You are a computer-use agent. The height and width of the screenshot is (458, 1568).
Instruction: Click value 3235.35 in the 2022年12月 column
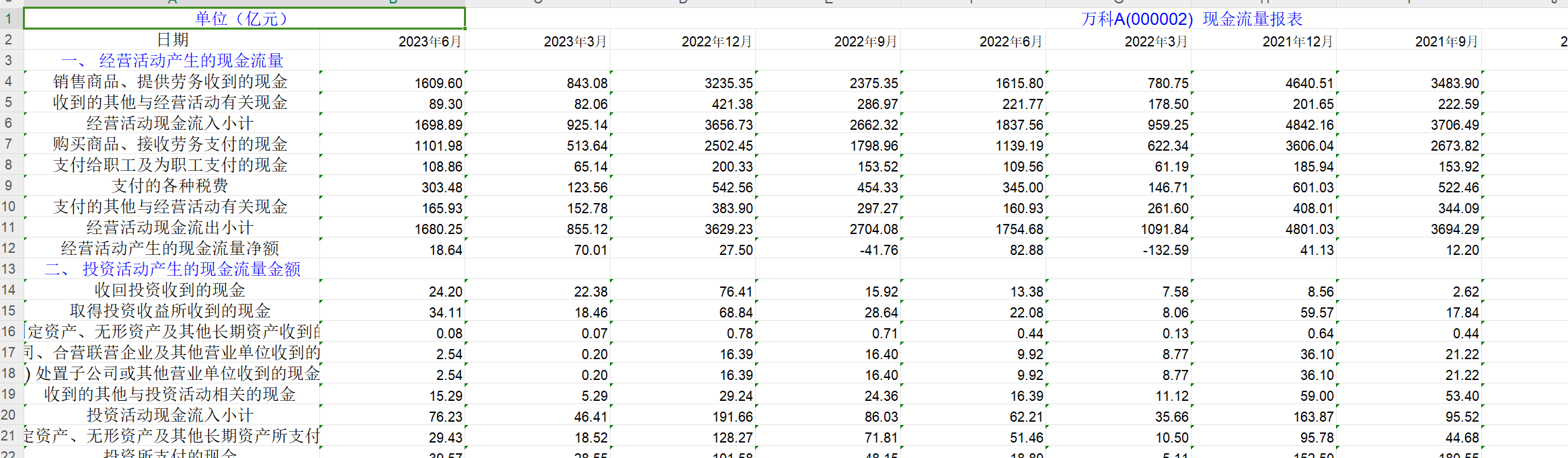729,83
